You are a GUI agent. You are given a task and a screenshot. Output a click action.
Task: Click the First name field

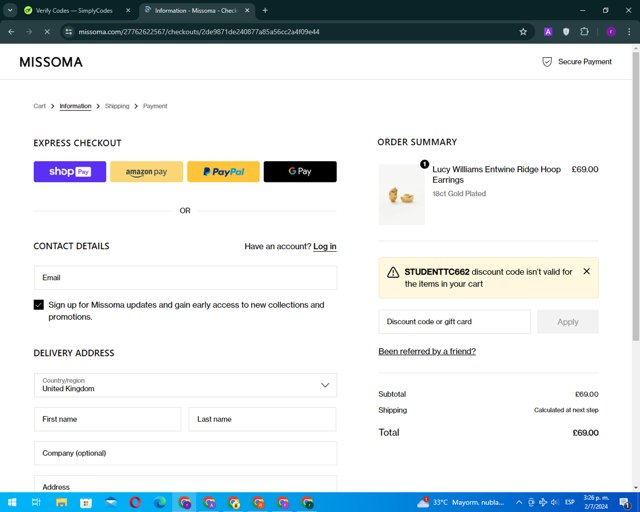click(x=107, y=419)
